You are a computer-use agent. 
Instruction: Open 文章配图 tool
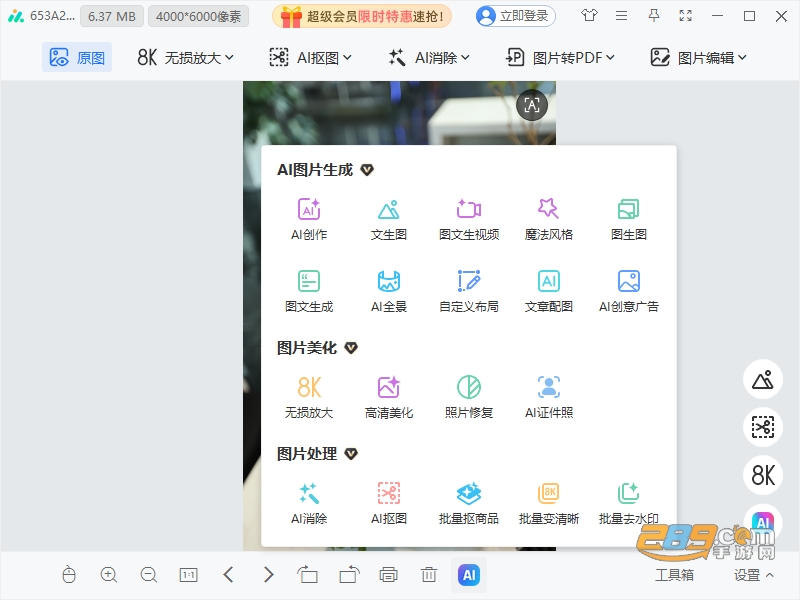coord(548,291)
